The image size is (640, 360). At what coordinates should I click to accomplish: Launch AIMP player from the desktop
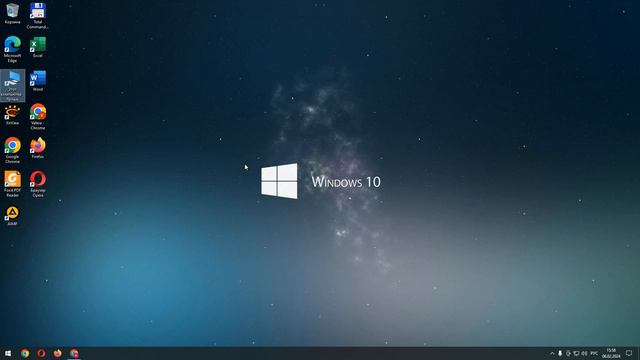coord(13,216)
